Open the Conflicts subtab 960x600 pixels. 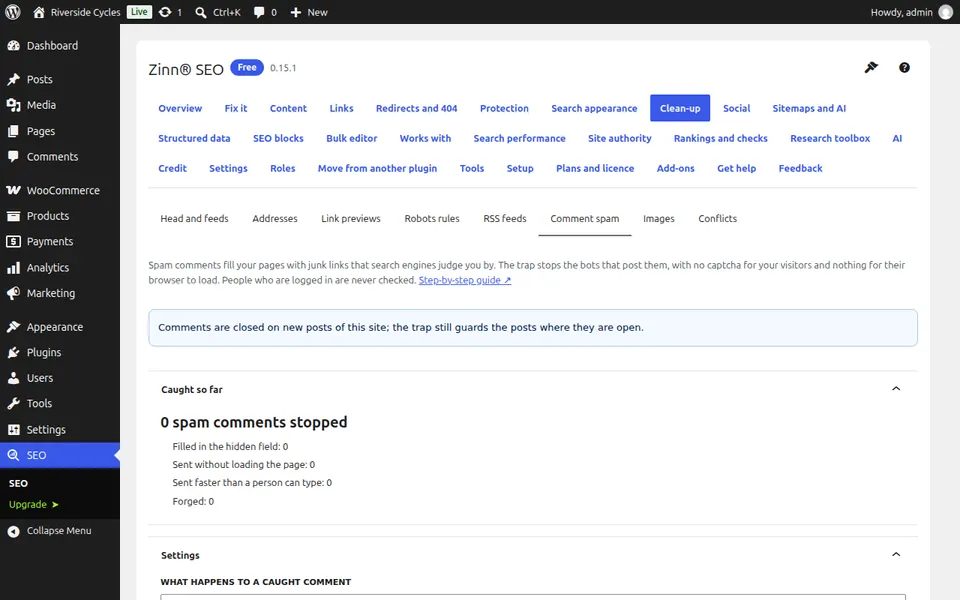click(x=718, y=219)
